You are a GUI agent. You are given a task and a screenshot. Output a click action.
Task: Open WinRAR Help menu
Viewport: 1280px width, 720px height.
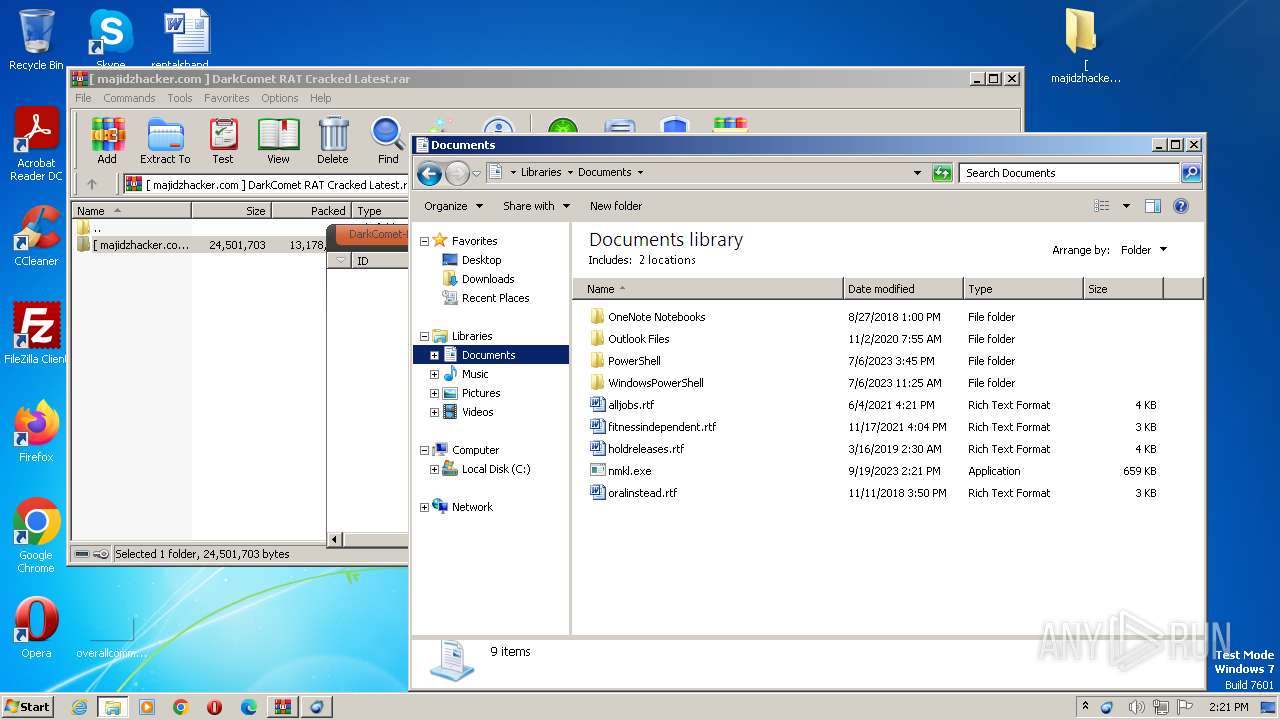(x=320, y=98)
